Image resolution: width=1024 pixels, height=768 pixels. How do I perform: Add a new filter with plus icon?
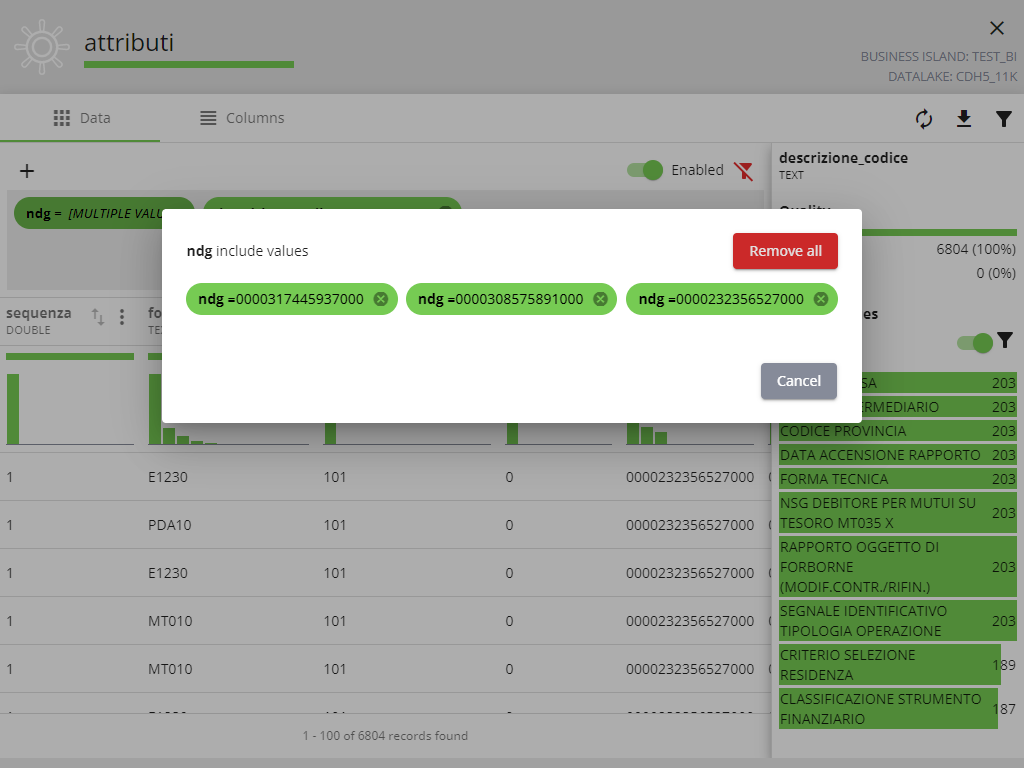tap(27, 171)
